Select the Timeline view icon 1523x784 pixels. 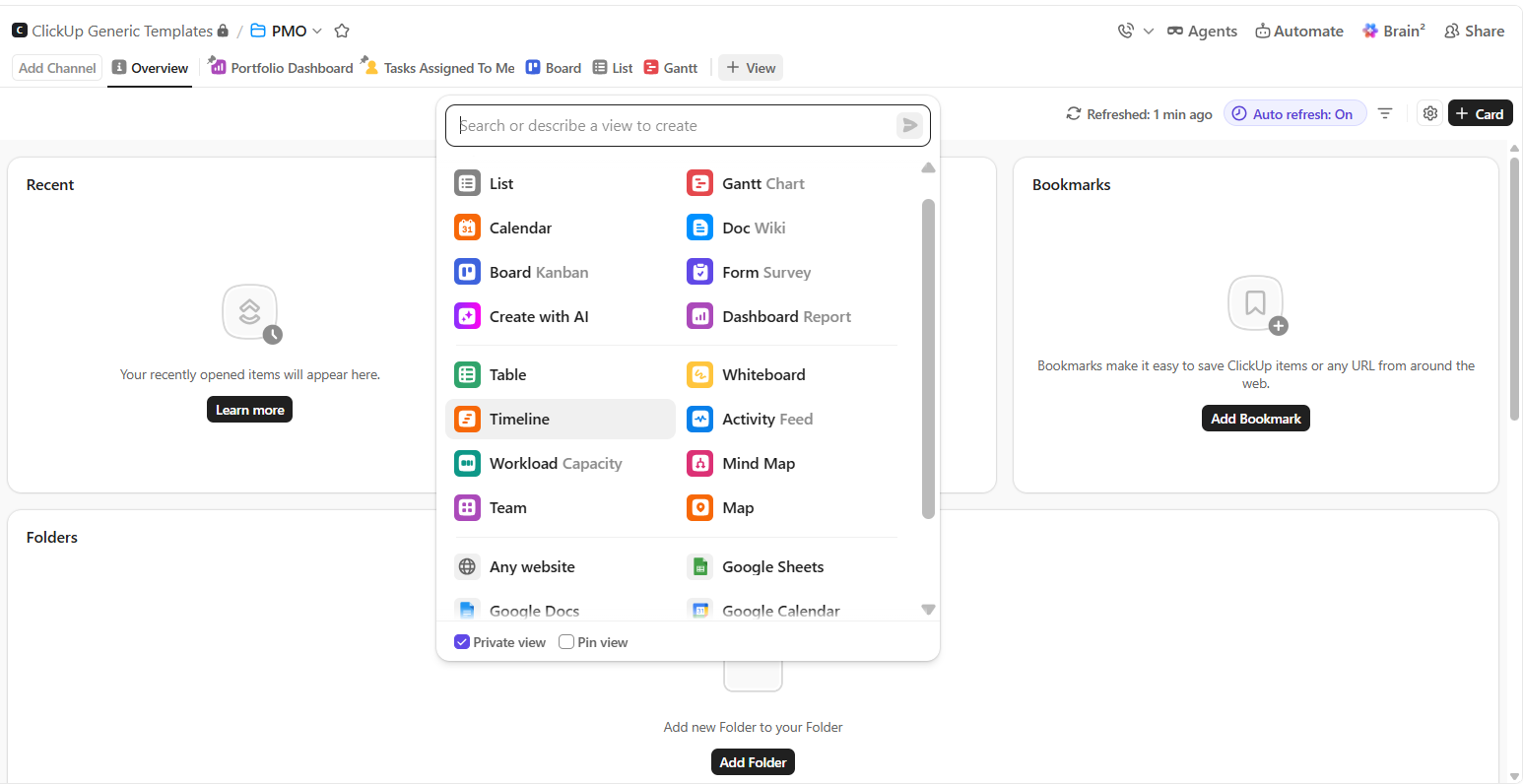pos(467,419)
